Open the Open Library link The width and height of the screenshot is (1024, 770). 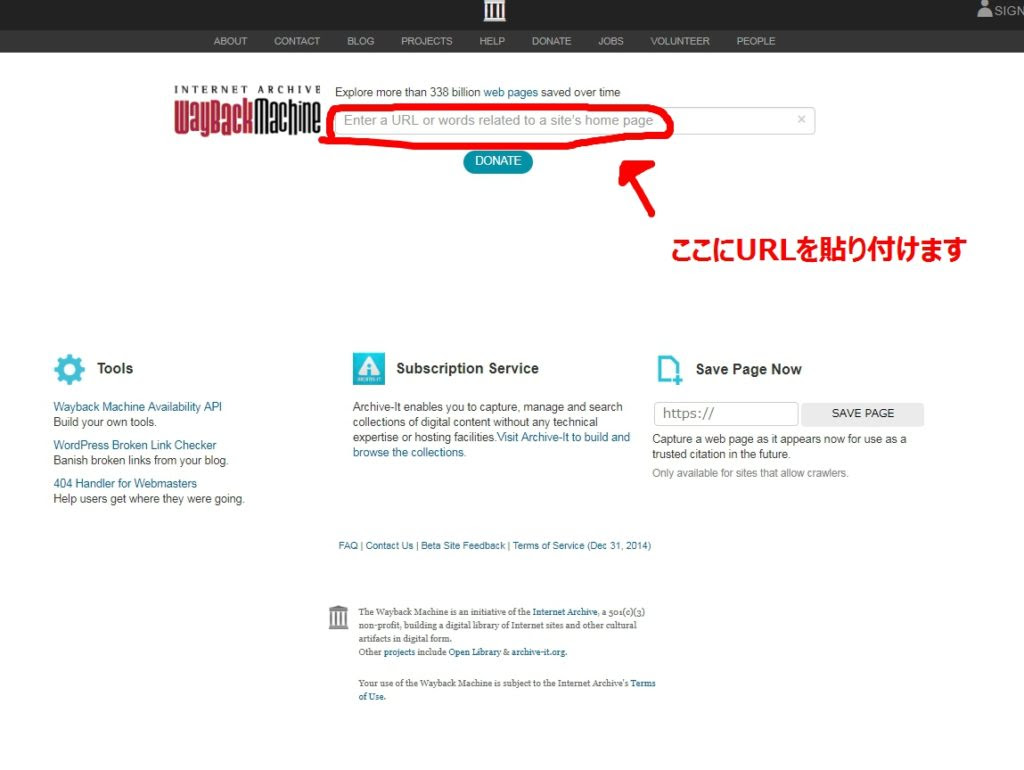tap(474, 652)
